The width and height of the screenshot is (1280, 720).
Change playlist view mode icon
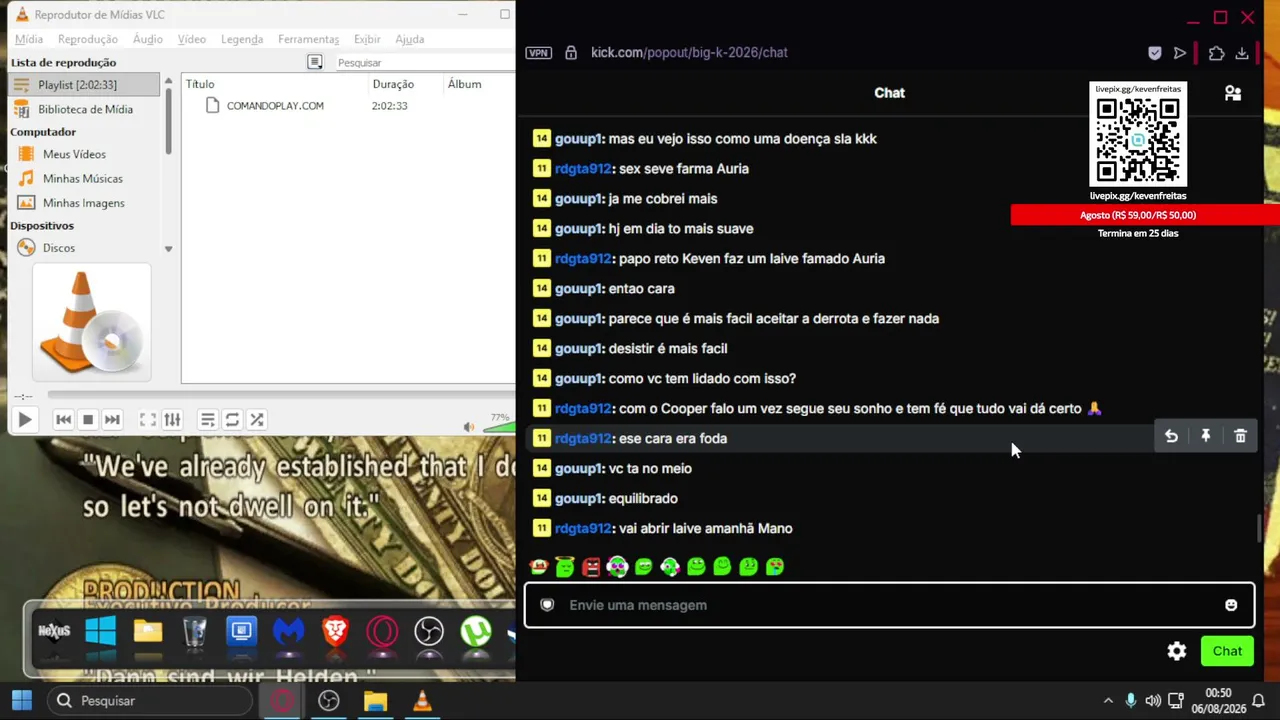tap(315, 62)
